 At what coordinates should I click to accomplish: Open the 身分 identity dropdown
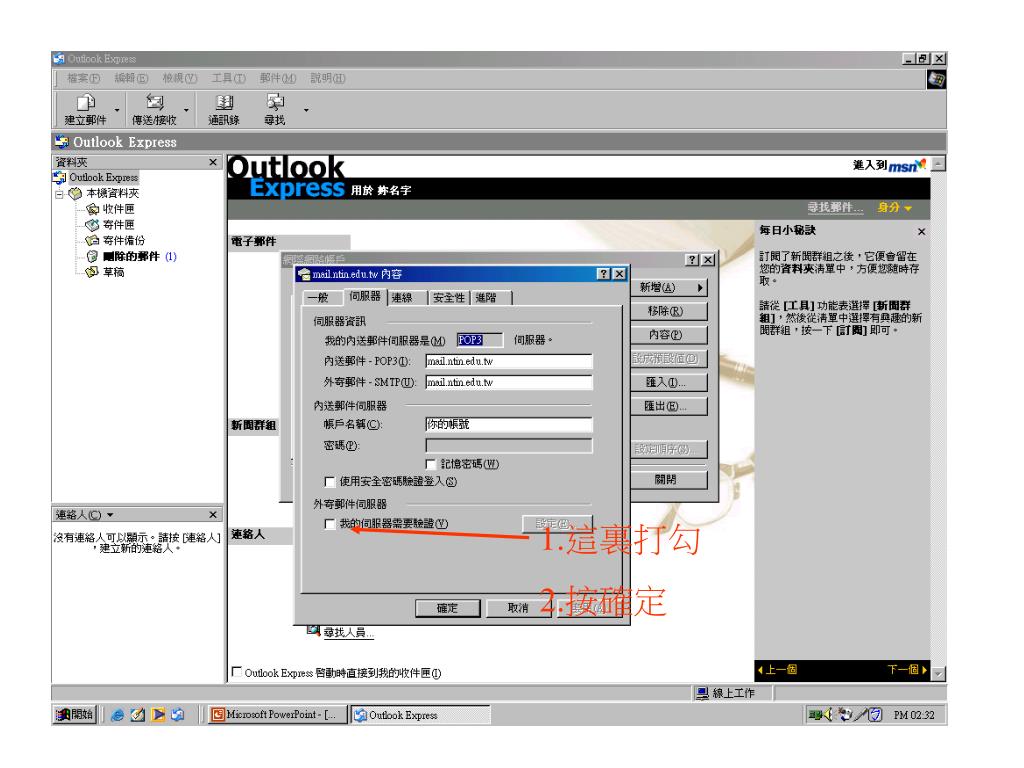pos(894,207)
